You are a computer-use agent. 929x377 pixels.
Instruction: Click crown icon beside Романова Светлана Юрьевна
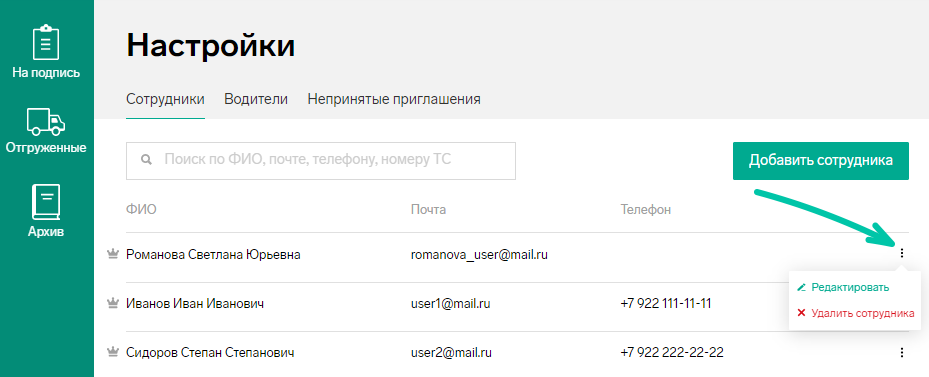[113, 254]
